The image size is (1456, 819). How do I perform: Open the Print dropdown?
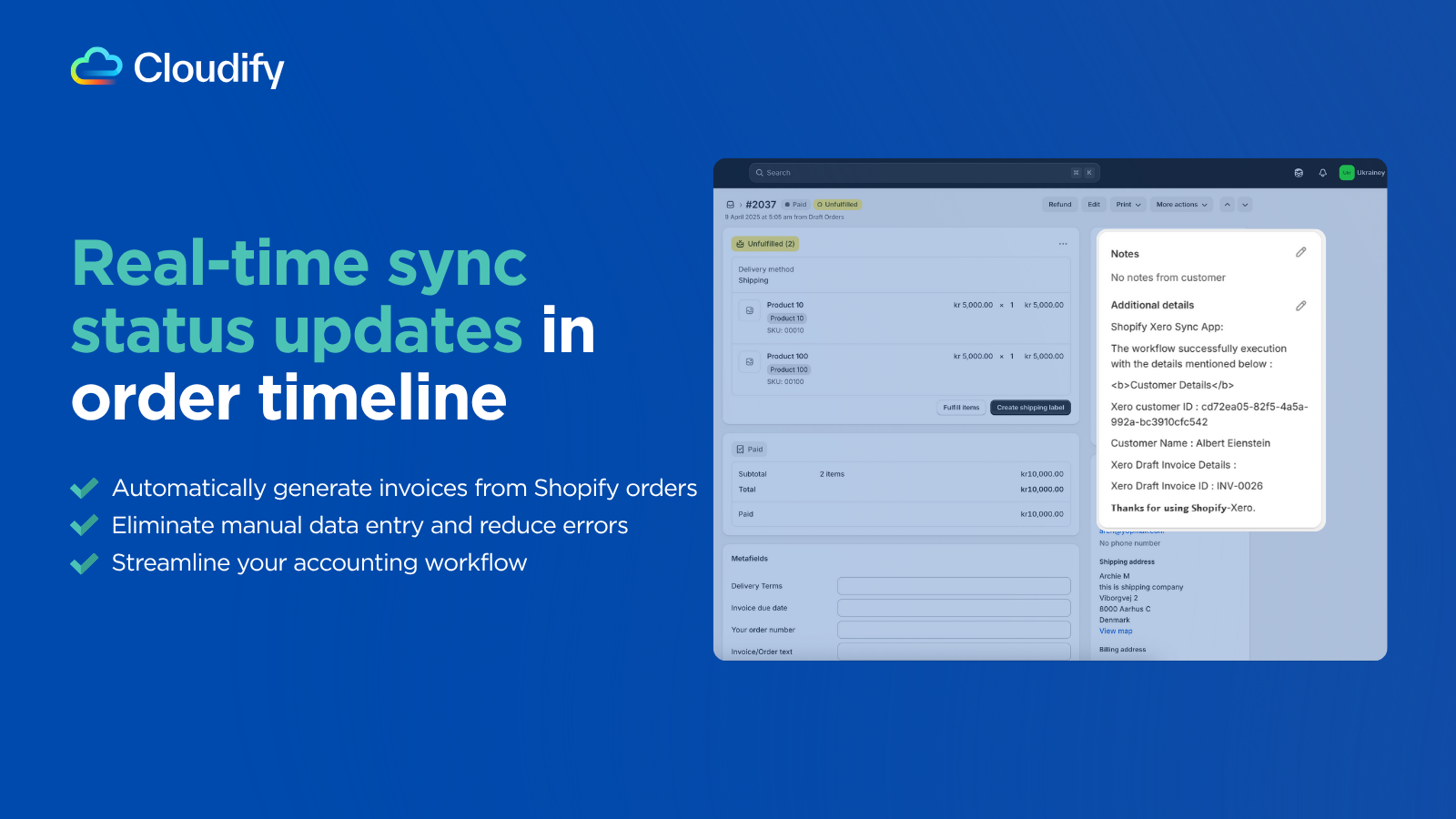[x=1127, y=204]
